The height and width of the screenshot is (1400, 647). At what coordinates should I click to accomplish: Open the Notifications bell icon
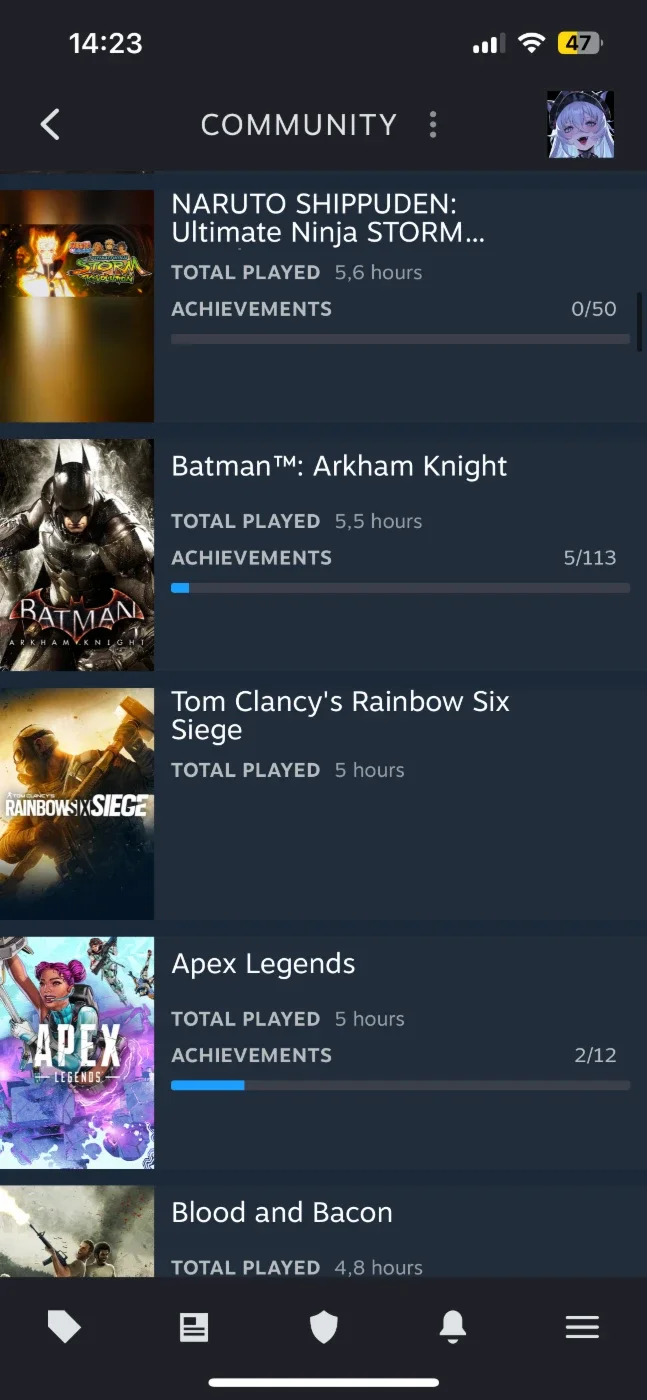453,1327
